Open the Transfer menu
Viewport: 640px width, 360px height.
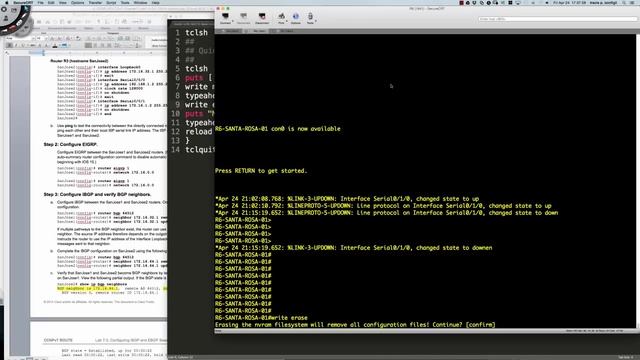pyautogui.click(x=95, y=2)
